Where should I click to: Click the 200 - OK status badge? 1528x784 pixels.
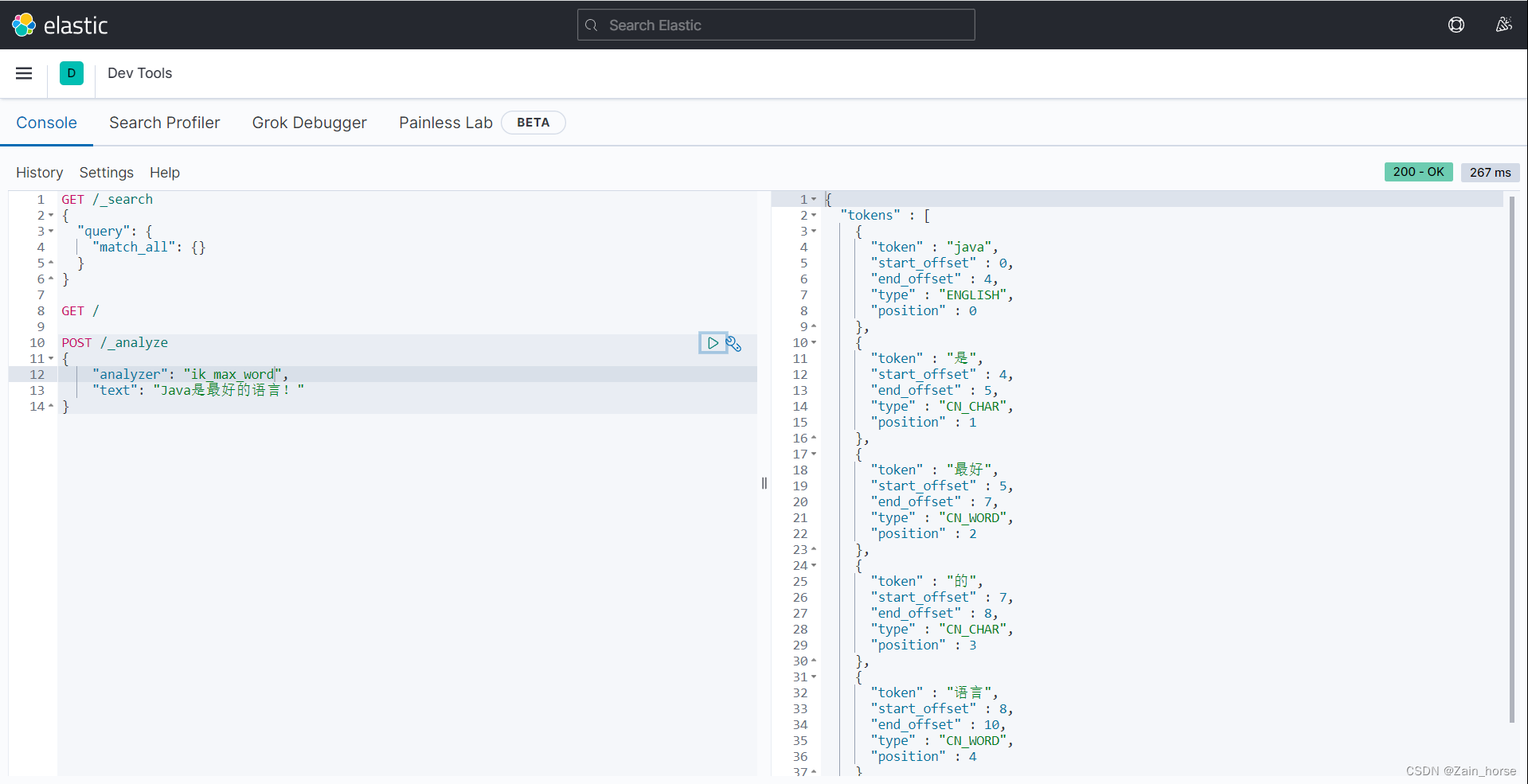(1418, 172)
